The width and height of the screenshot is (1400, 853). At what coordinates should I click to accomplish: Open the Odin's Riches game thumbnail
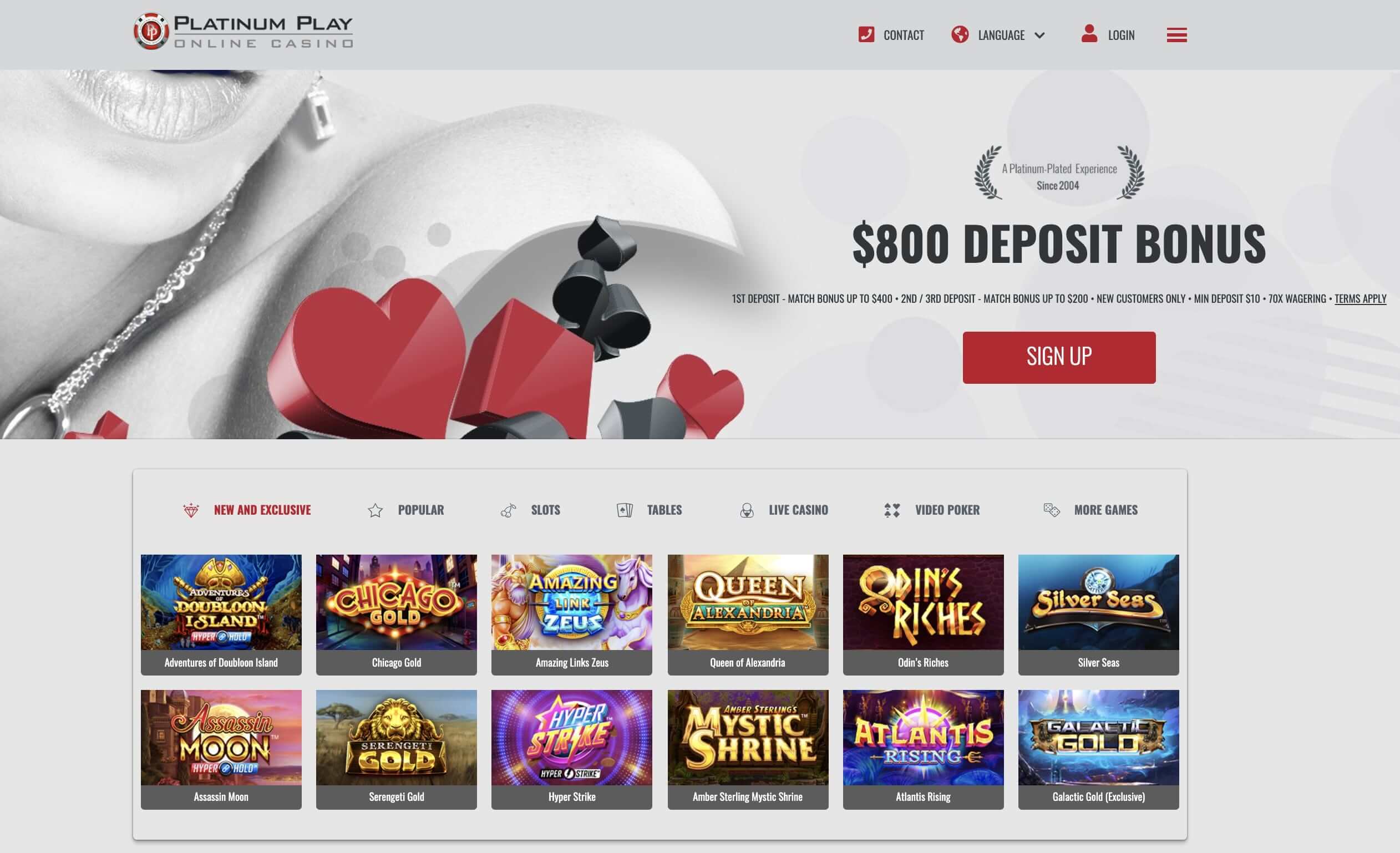pos(923,615)
